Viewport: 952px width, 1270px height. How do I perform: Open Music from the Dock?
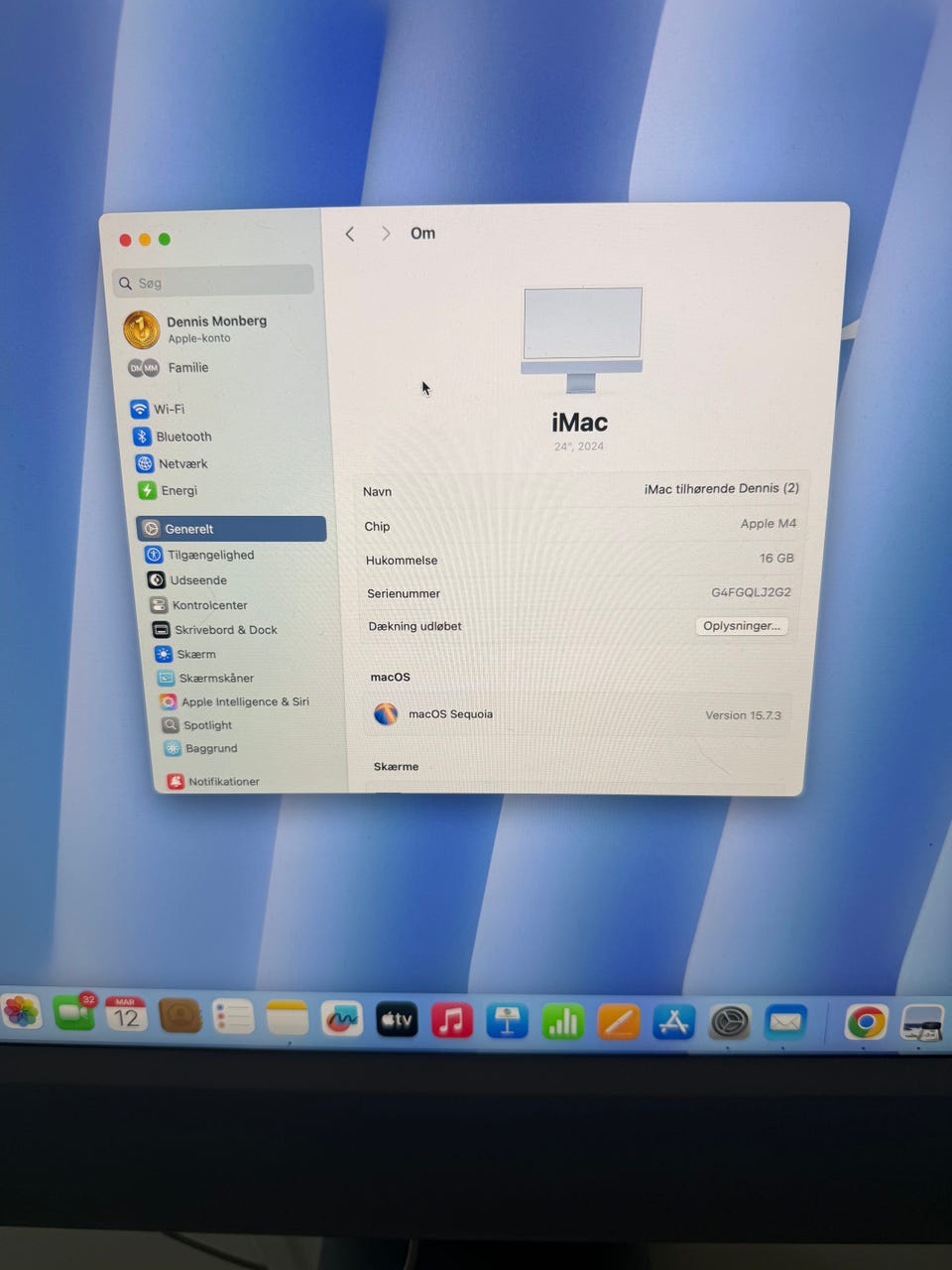coord(452,1021)
